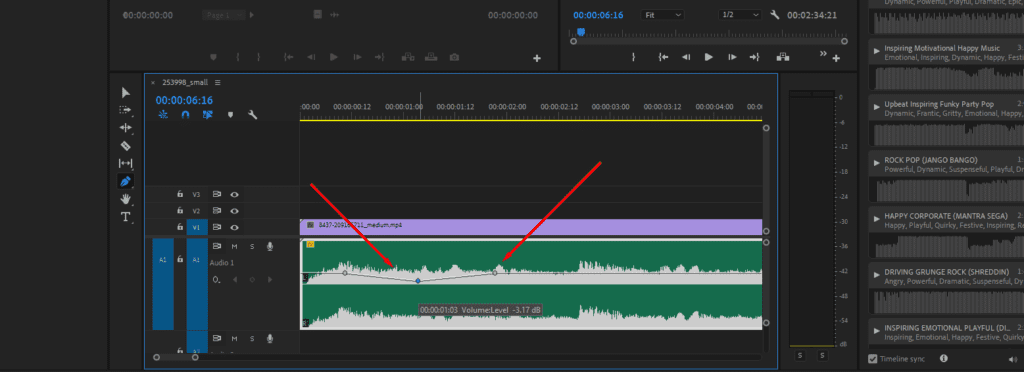1024x372 pixels.
Task: Go to In point in Program Monitor
Action: [664, 57]
